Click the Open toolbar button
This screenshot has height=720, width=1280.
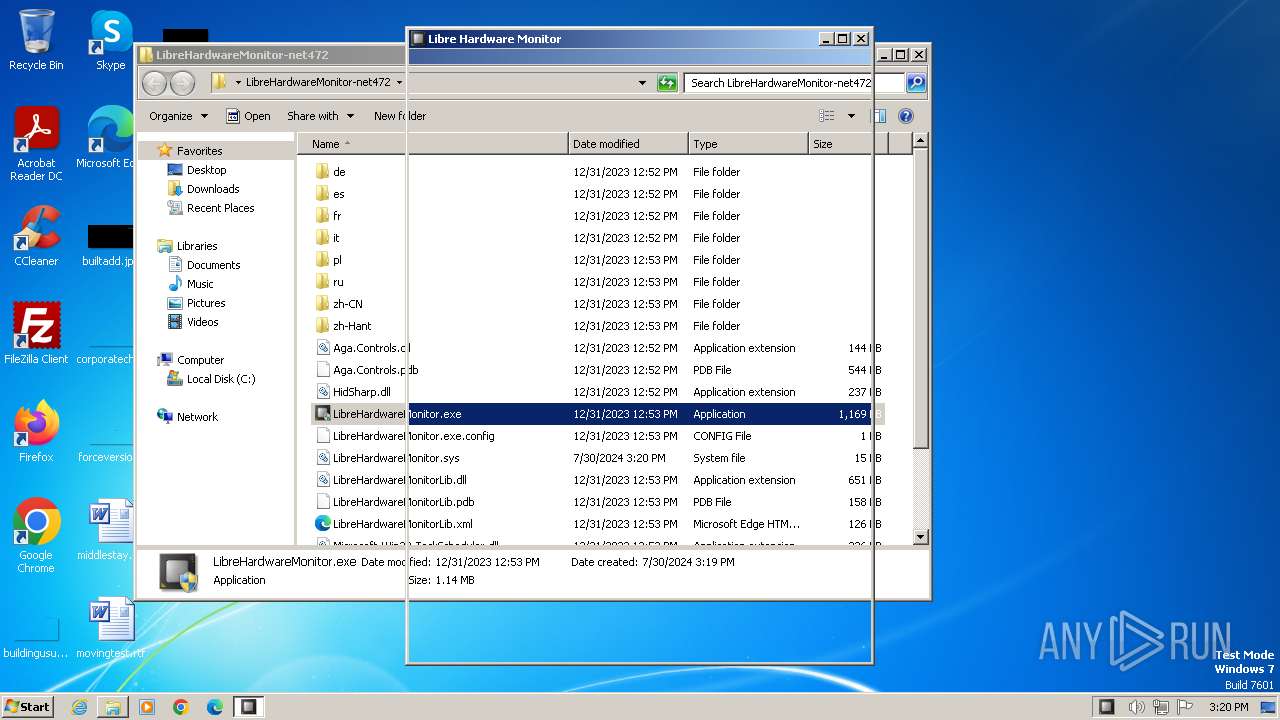coord(248,116)
